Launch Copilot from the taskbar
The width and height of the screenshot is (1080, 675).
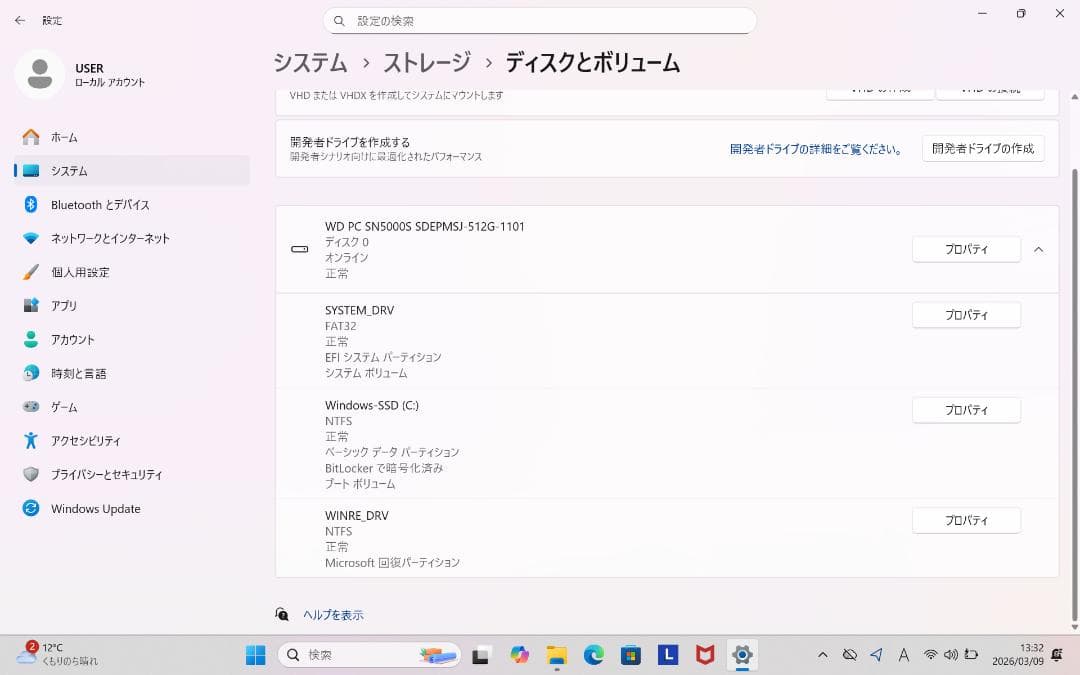(x=519, y=655)
